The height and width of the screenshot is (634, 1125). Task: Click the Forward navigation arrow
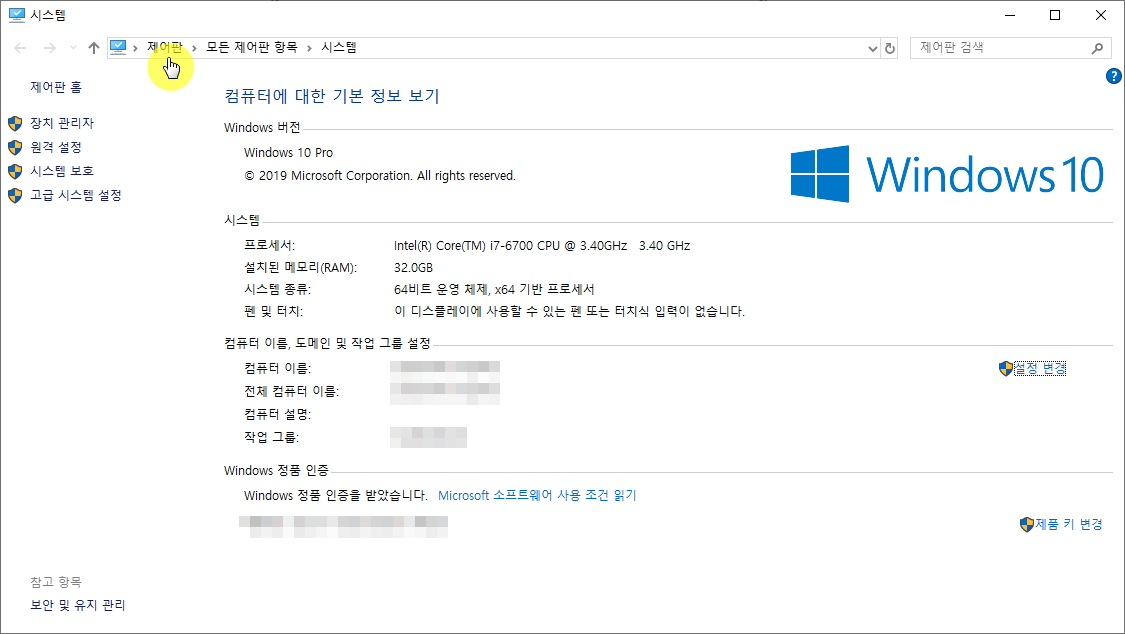point(50,48)
